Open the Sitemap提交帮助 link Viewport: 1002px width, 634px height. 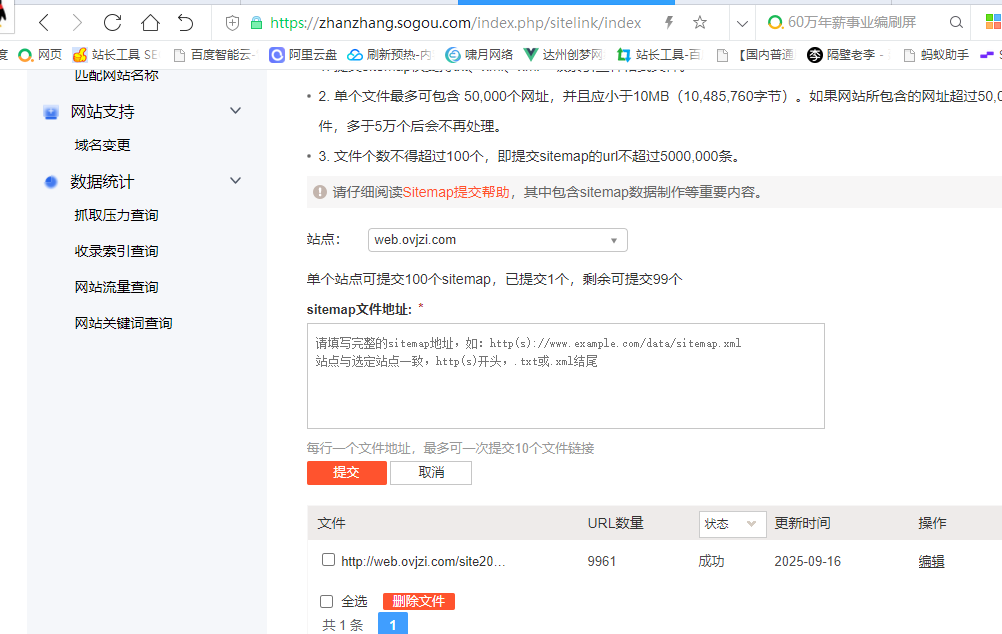[456, 192]
